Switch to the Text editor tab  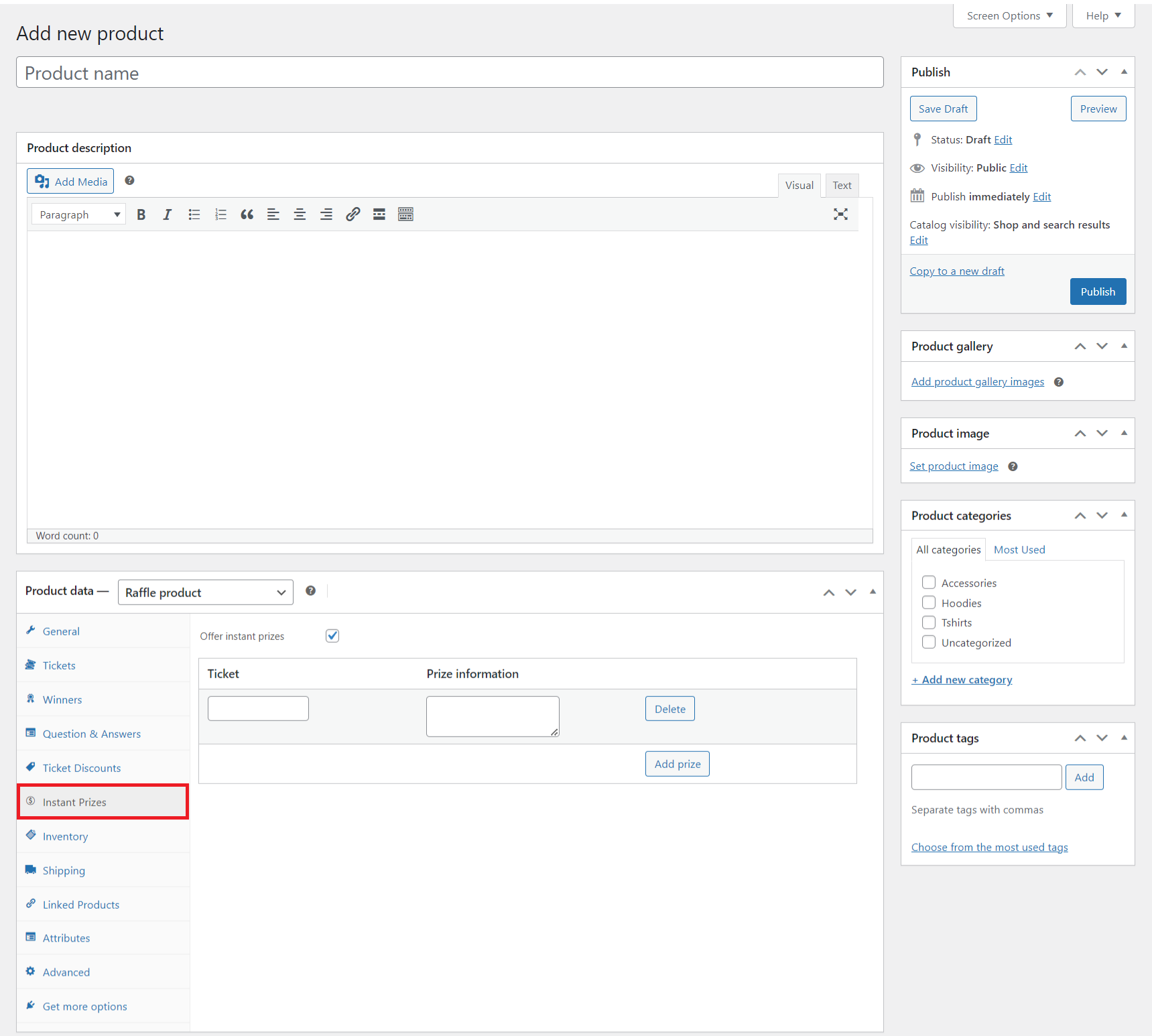click(842, 186)
